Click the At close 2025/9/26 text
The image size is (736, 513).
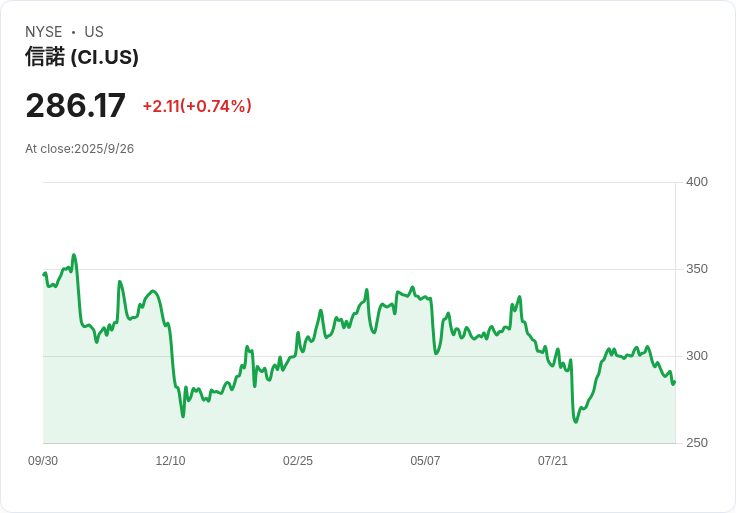pos(80,149)
